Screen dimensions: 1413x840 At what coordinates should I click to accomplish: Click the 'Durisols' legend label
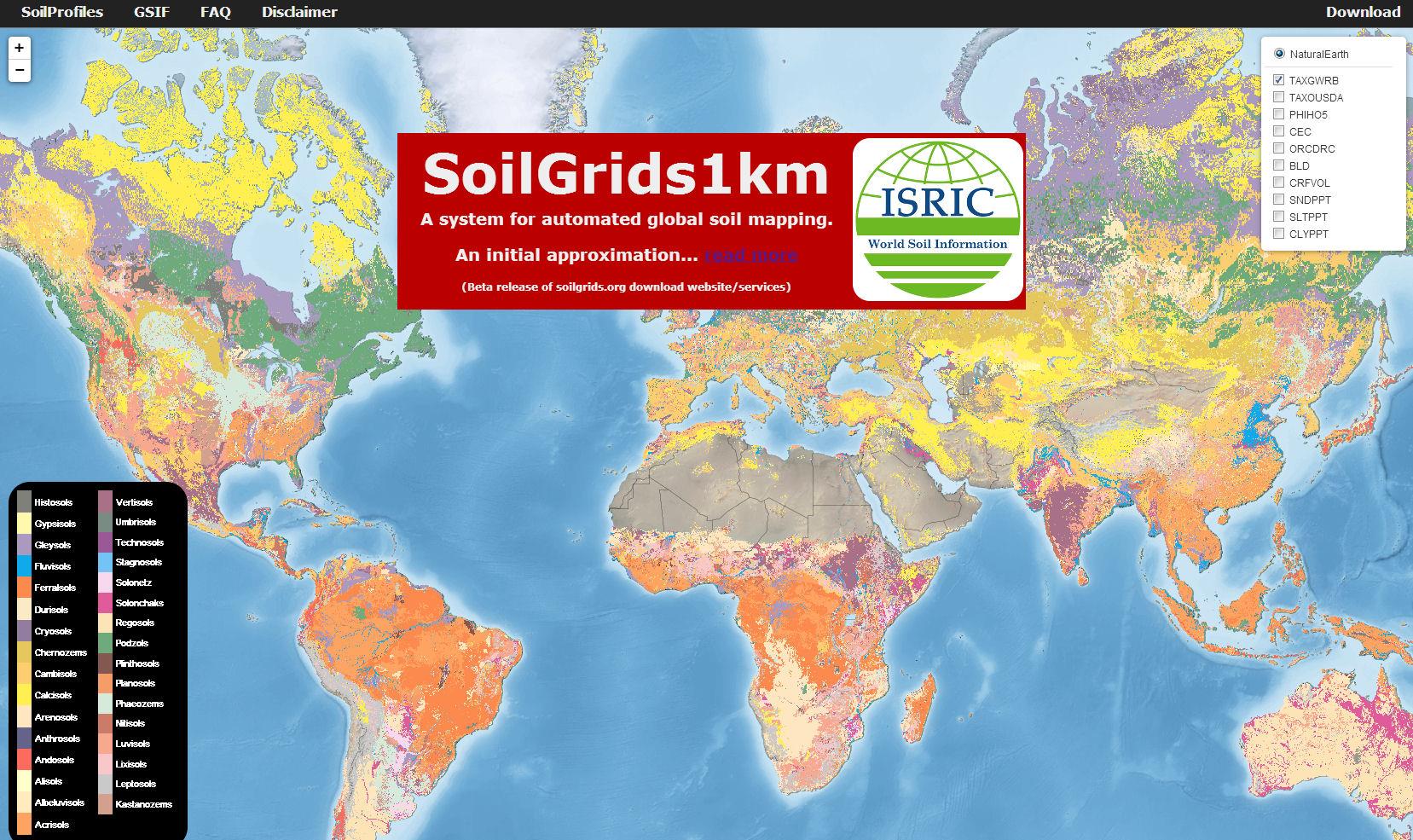pos(51,610)
